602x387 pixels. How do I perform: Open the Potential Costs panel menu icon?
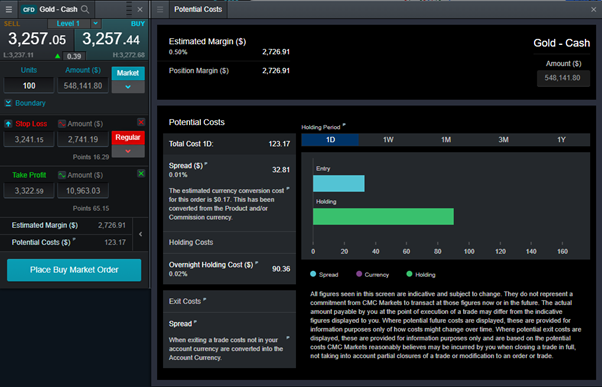[x=160, y=9]
